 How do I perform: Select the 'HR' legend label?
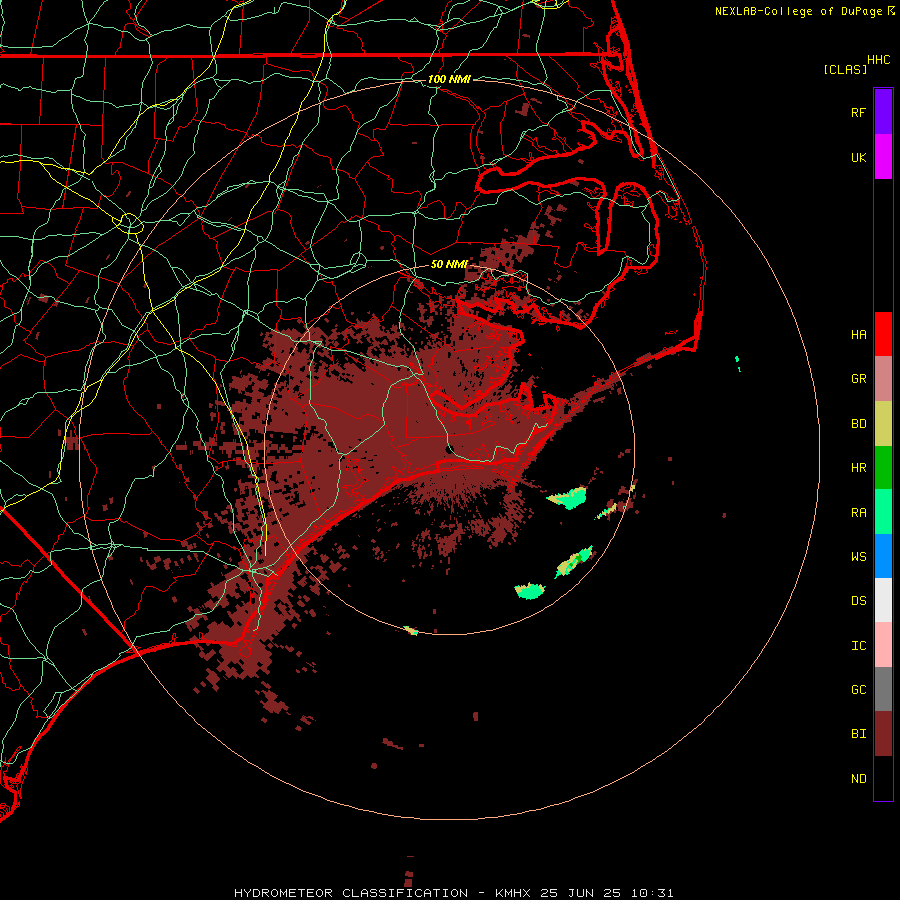[x=858, y=468]
